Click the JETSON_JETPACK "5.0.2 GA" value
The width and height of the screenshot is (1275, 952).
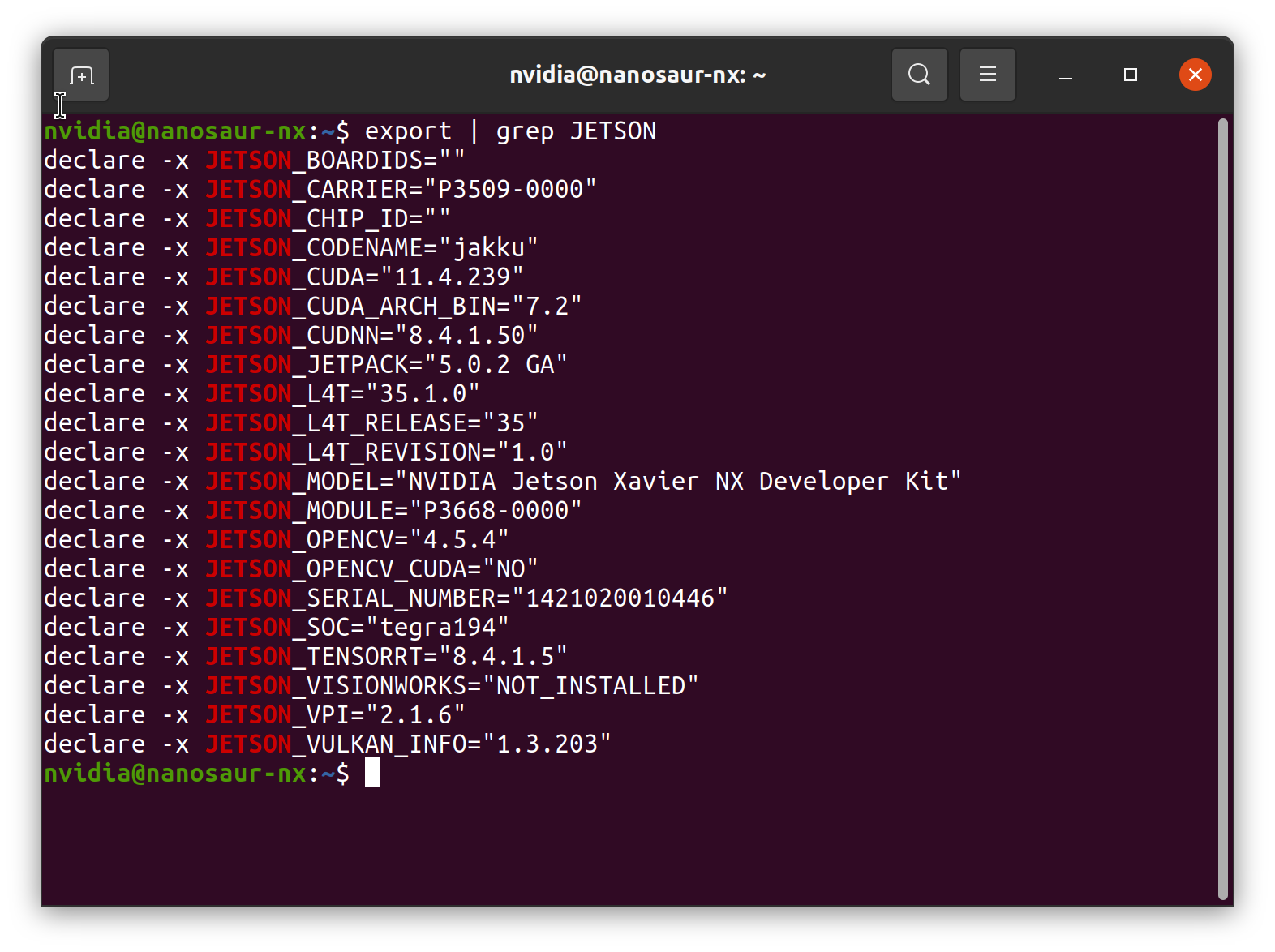tap(496, 364)
